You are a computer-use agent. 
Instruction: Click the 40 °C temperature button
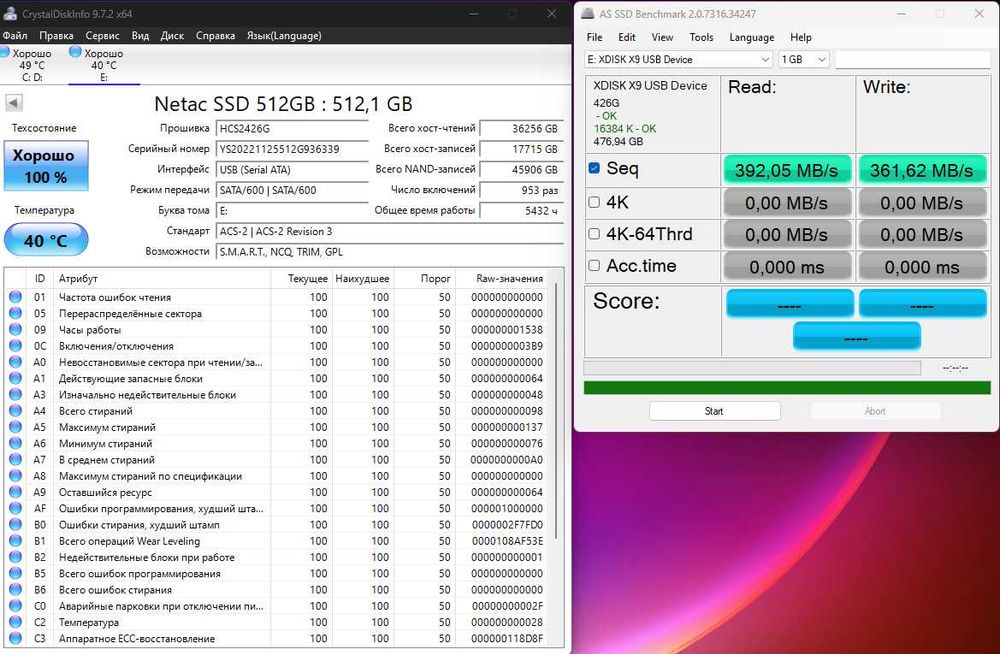click(x=46, y=241)
